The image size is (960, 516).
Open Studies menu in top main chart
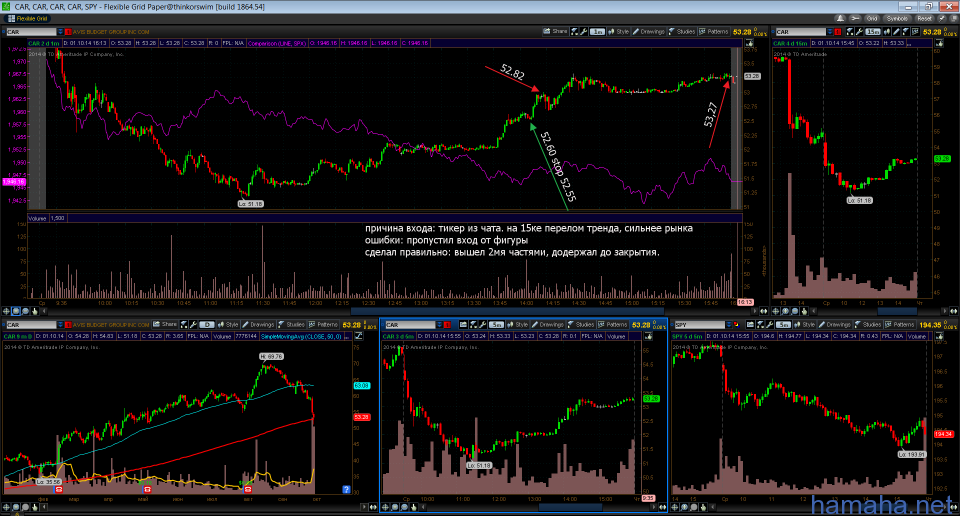pyautogui.click(x=682, y=31)
